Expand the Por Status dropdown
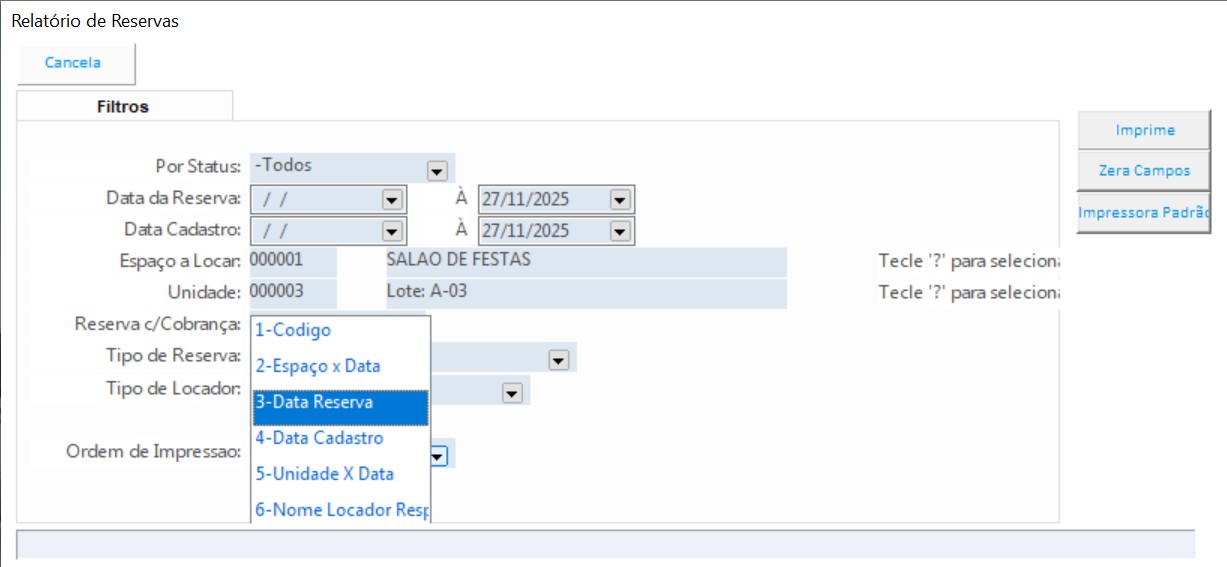The width and height of the screenshot is (1227, 567). 436,171
